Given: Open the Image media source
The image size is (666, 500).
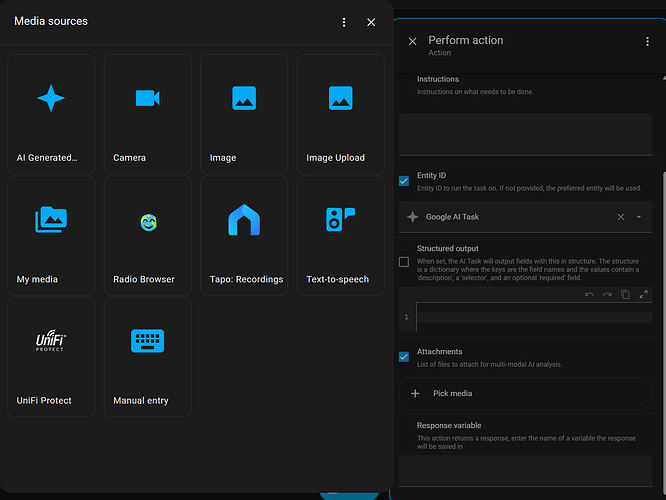Looking at the screenshot, I should (244, 112).
